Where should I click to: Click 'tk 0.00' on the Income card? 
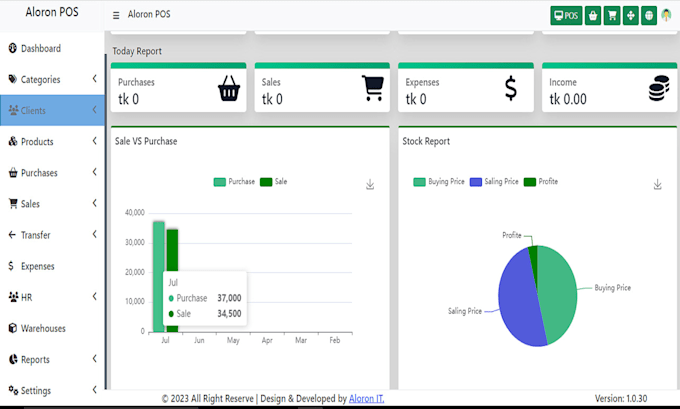click(568, 99)
